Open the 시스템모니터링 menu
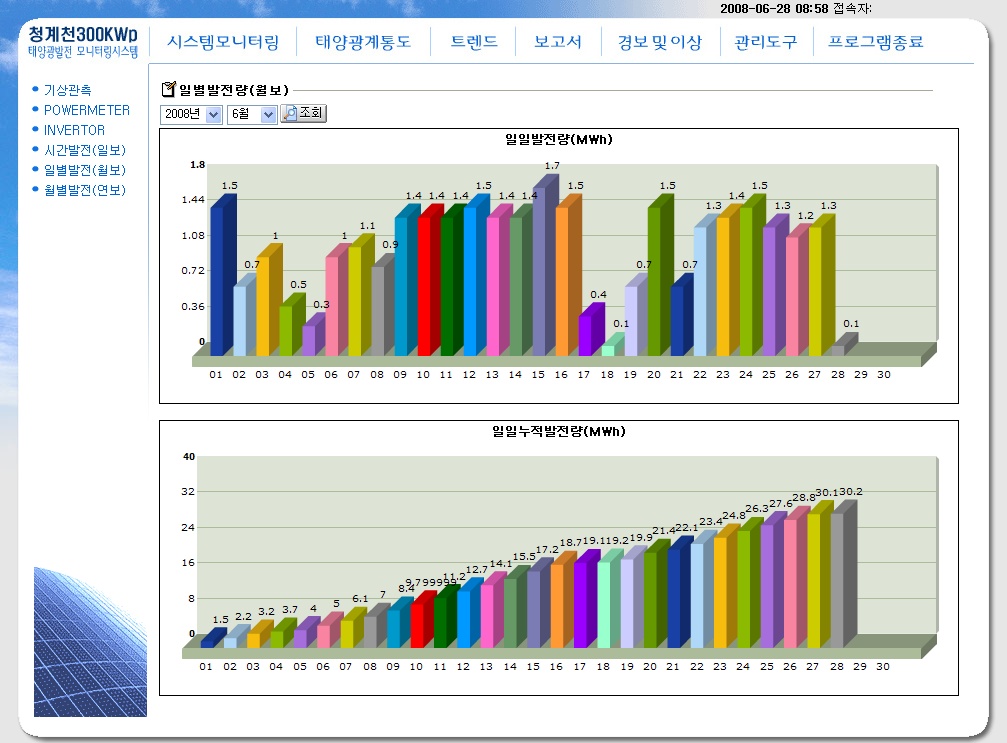1007x743 pixels. pos(223,43)
